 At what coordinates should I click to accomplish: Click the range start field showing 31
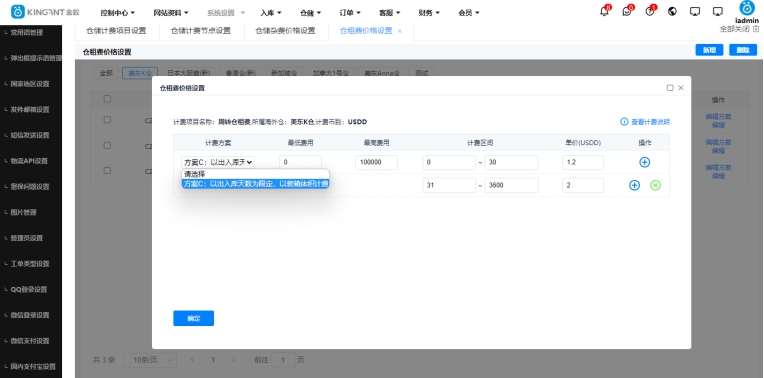(x=449, y=185)
